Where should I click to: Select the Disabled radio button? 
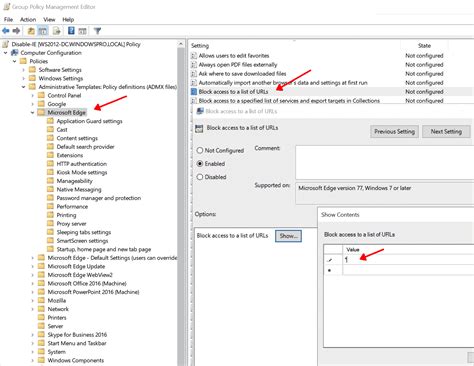pos(200,177)
